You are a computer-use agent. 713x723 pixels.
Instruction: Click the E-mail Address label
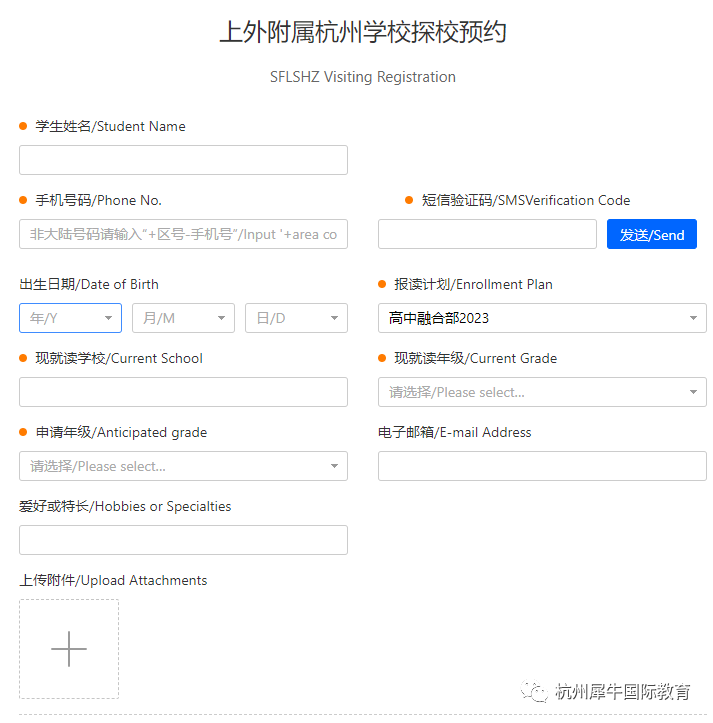454,432
